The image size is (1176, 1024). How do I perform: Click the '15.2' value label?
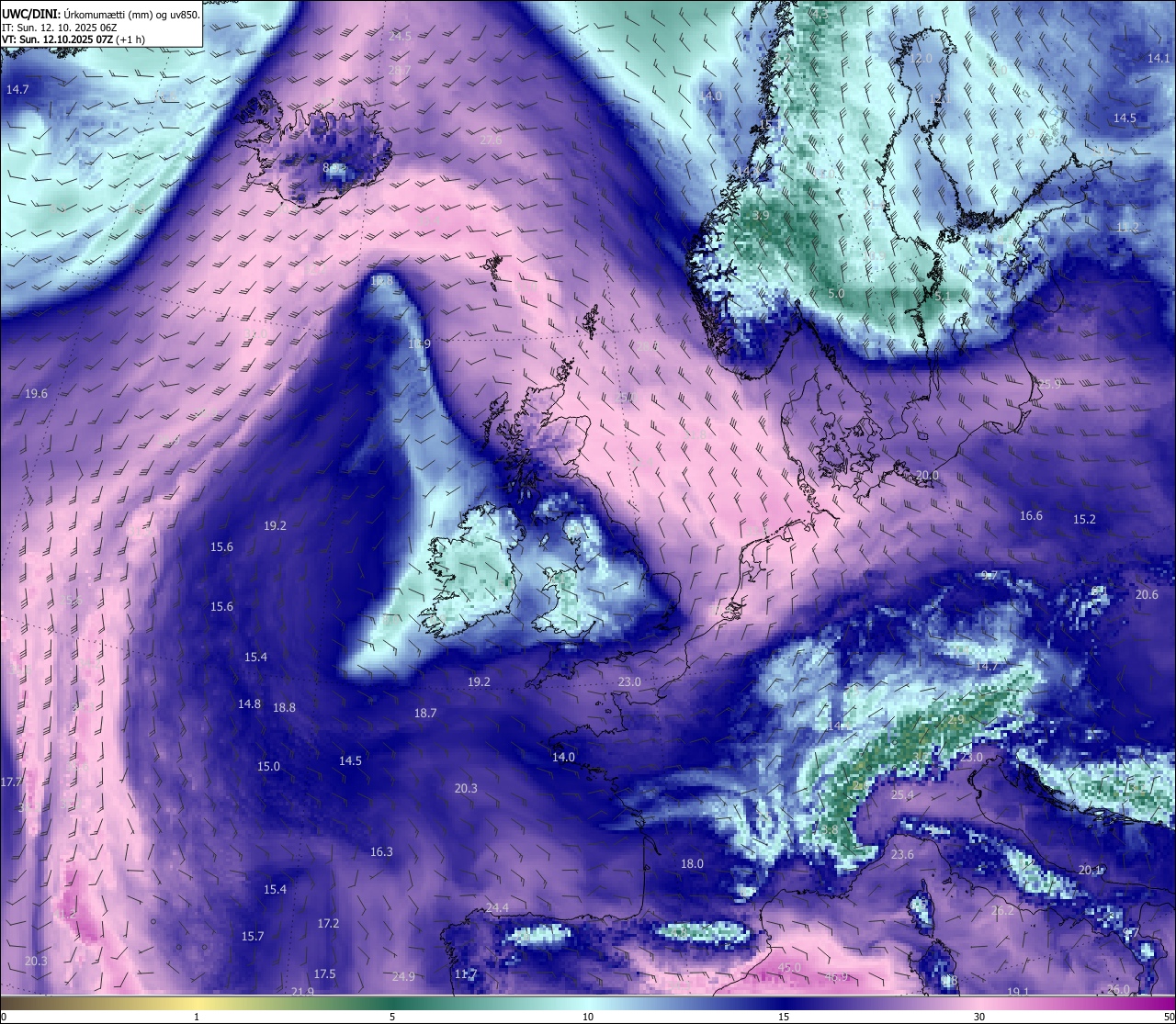pyautogui.click(x=1085, y=520)
